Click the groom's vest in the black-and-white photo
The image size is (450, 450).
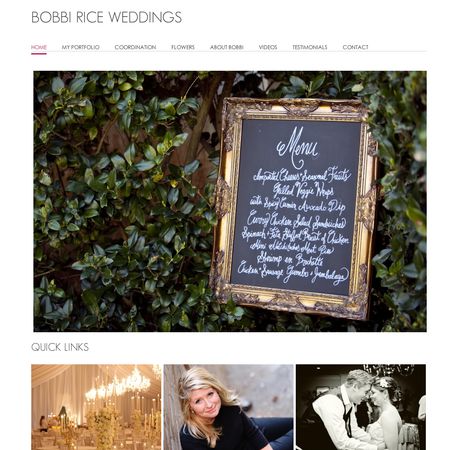pos(345,417)
